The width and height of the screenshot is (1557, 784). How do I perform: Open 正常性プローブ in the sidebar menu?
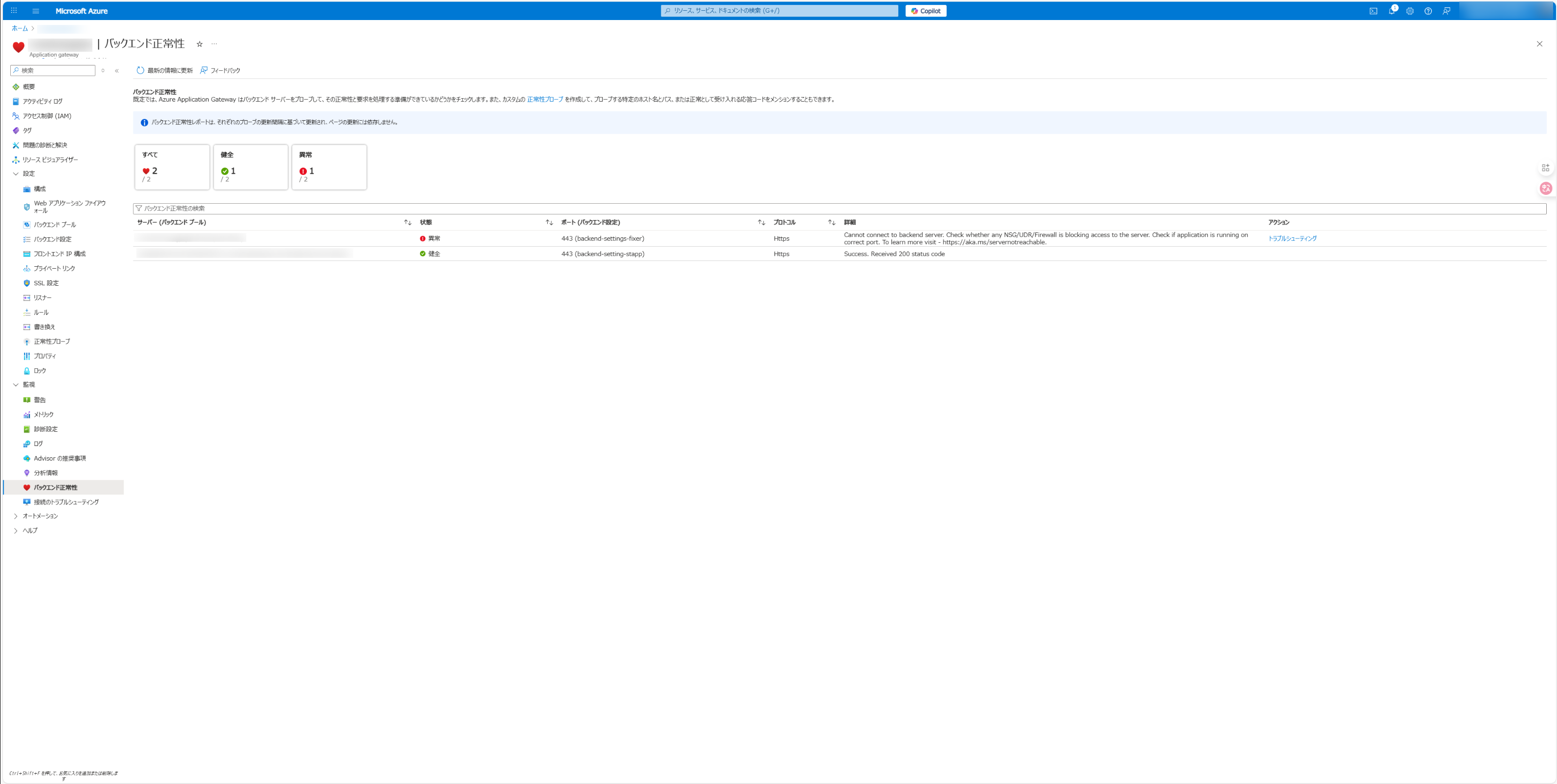pos(51,342)
